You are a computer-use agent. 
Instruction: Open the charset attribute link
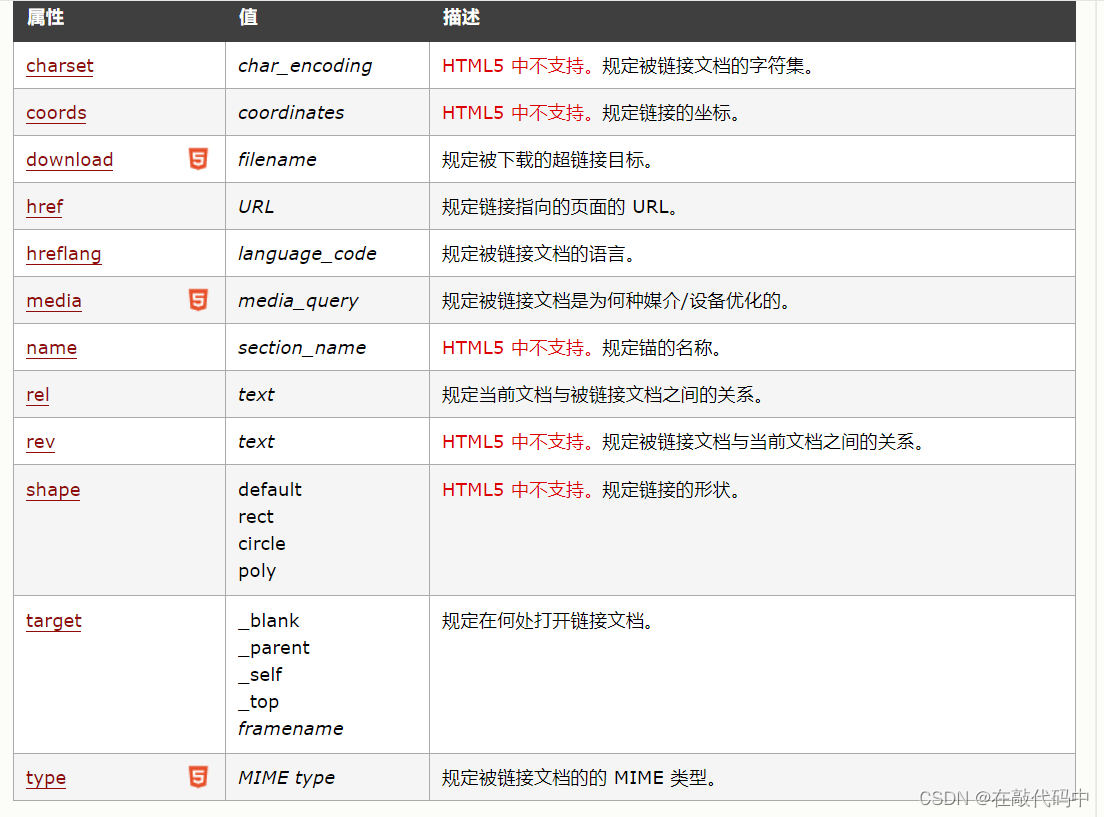(x=60, y=66)
